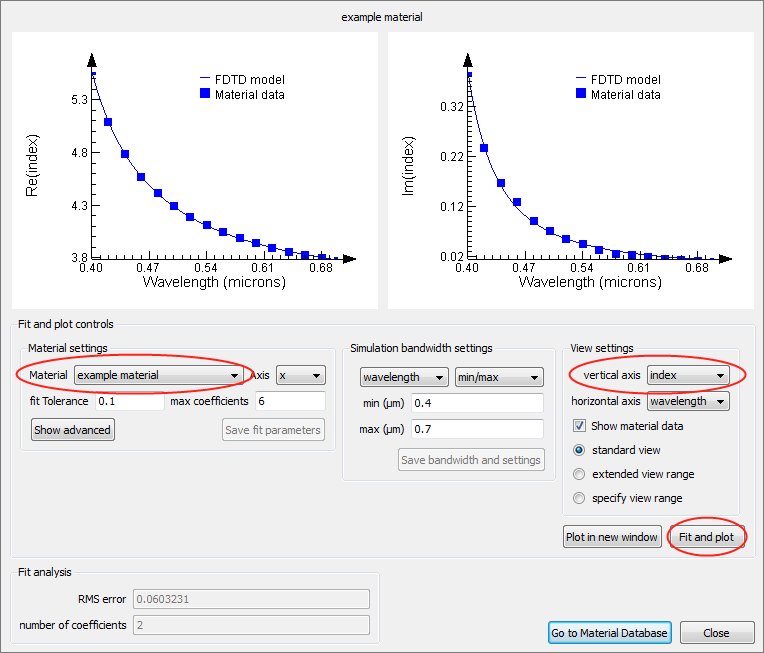
Task: Click Plot in new window button
Action: (x=612, y=537)
